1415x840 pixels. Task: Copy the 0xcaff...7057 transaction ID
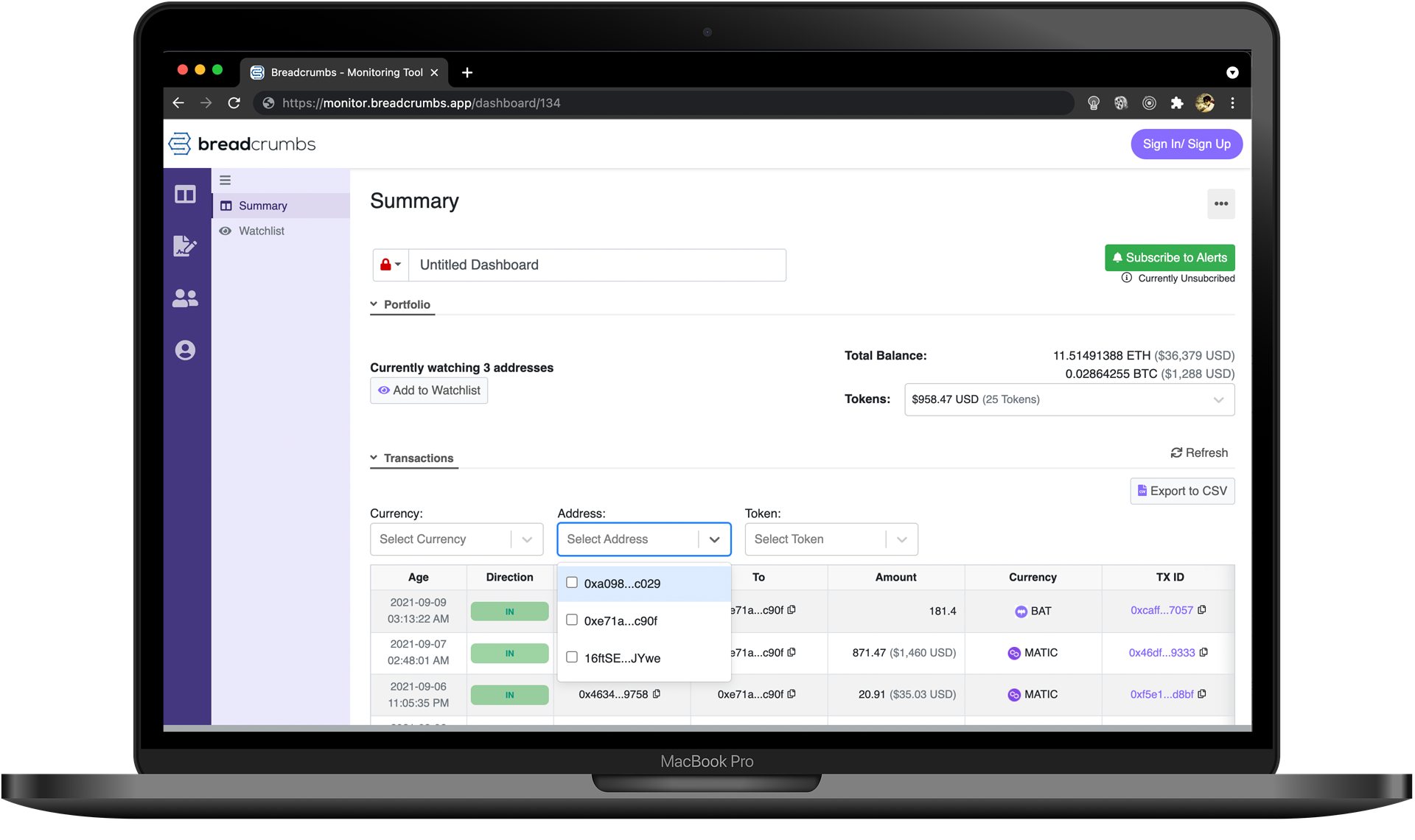(x=1202, y=610)
